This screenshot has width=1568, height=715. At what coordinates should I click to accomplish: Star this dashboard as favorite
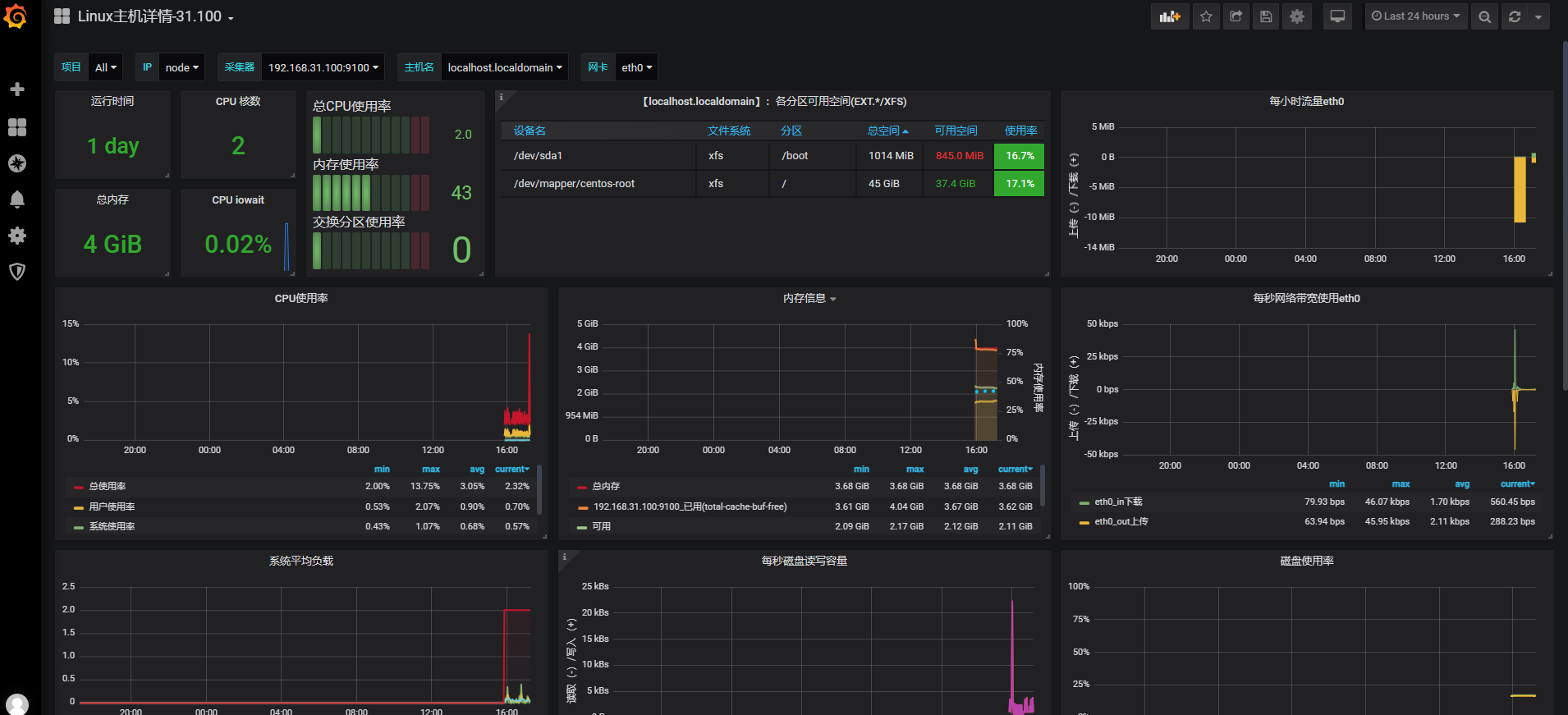[x=1206, y=16]
